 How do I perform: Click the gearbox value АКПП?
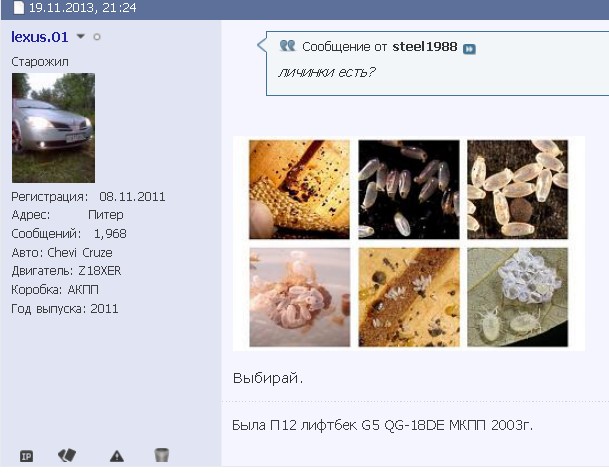tap(83, 290)
